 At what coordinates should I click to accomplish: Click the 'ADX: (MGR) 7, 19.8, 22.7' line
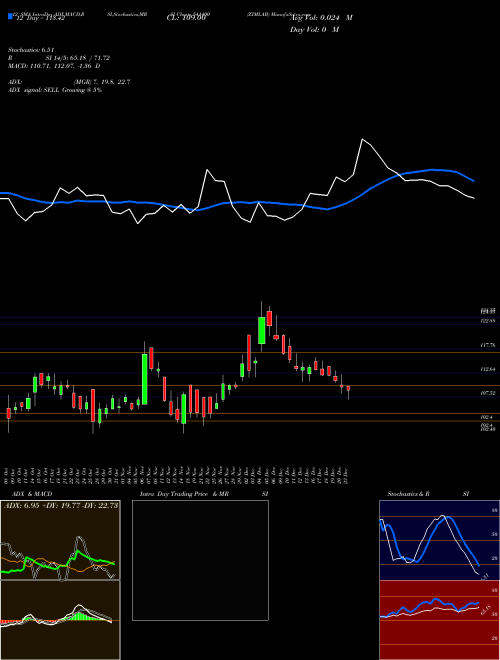click(69, 82)
